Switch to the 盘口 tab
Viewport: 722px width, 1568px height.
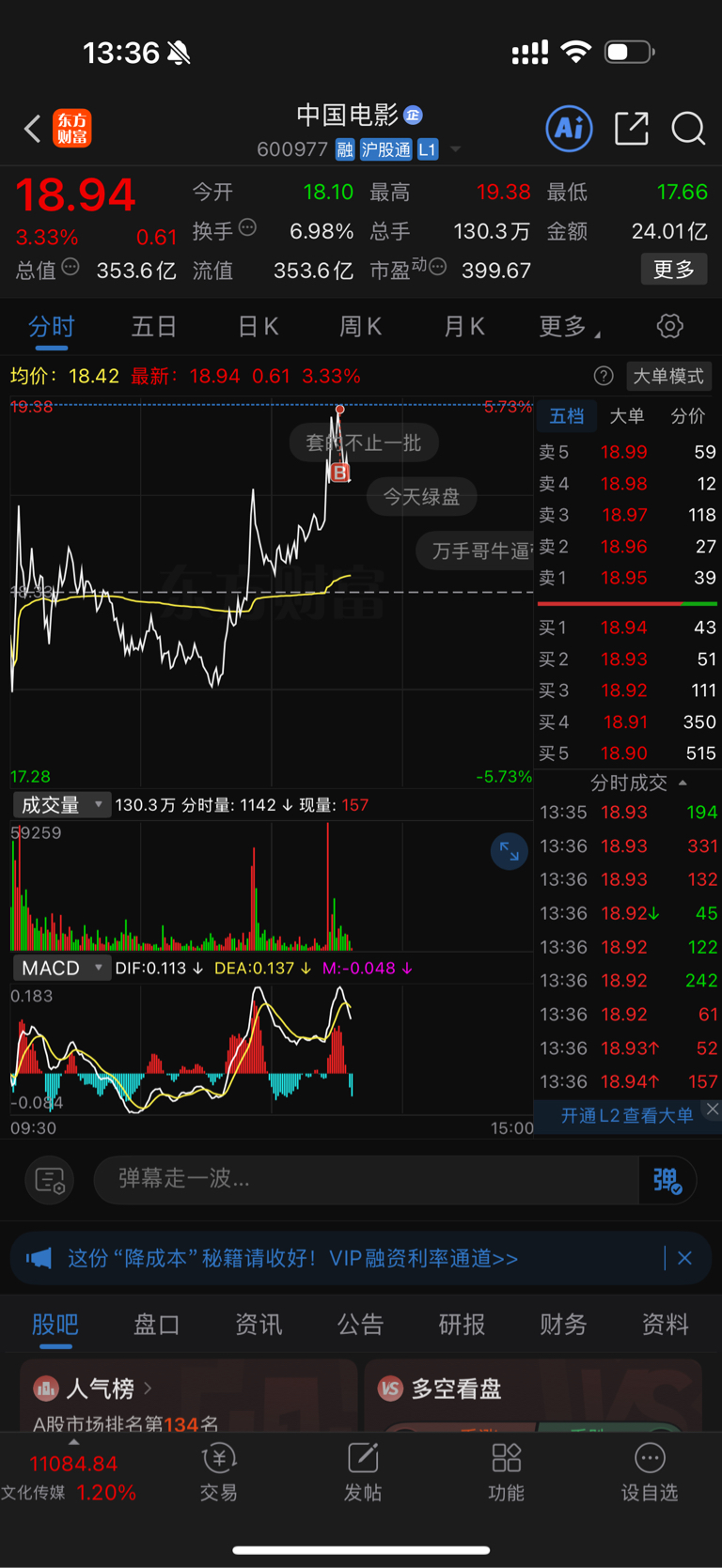coord(157,1325)
